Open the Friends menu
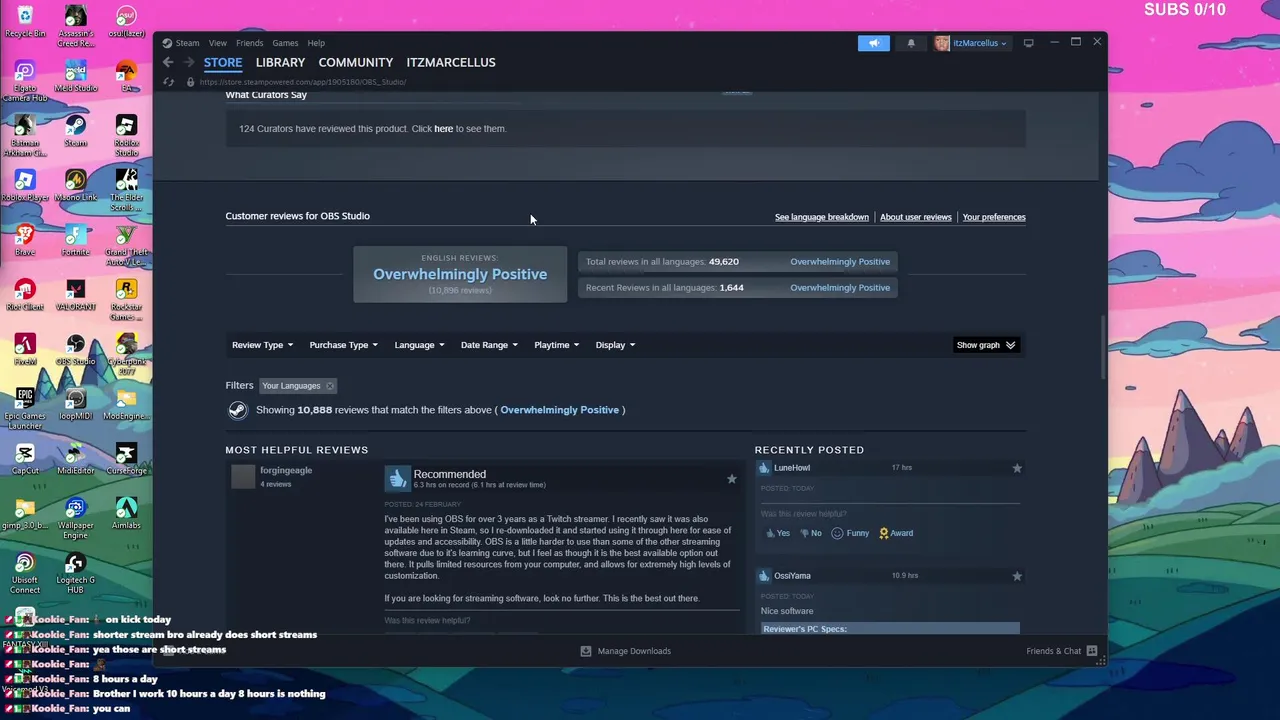This screenshot has height=720, width=1280. pos(249,43)
